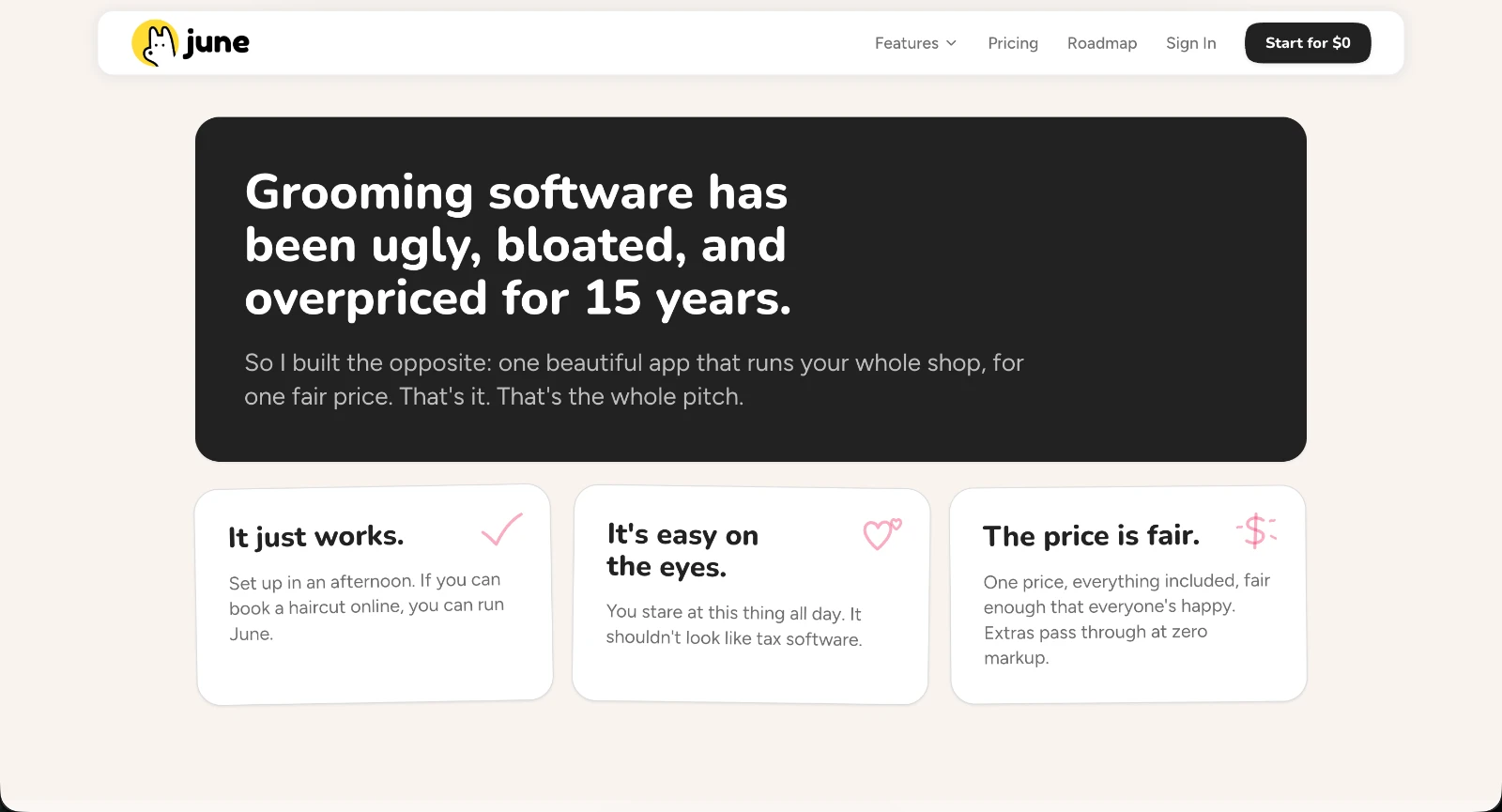Click the "You stare at this thing" description
Screen dimensions: 1502x812
734,625
